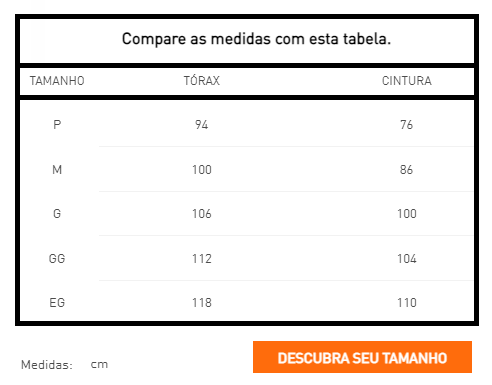This screenshot has width=492, height=385.
Task: Click the Compare as medidas title text
Action: [x=256, y=39]
